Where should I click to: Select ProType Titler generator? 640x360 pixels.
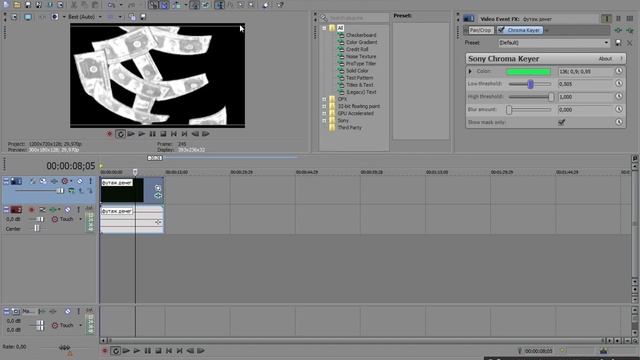[361, 64]
